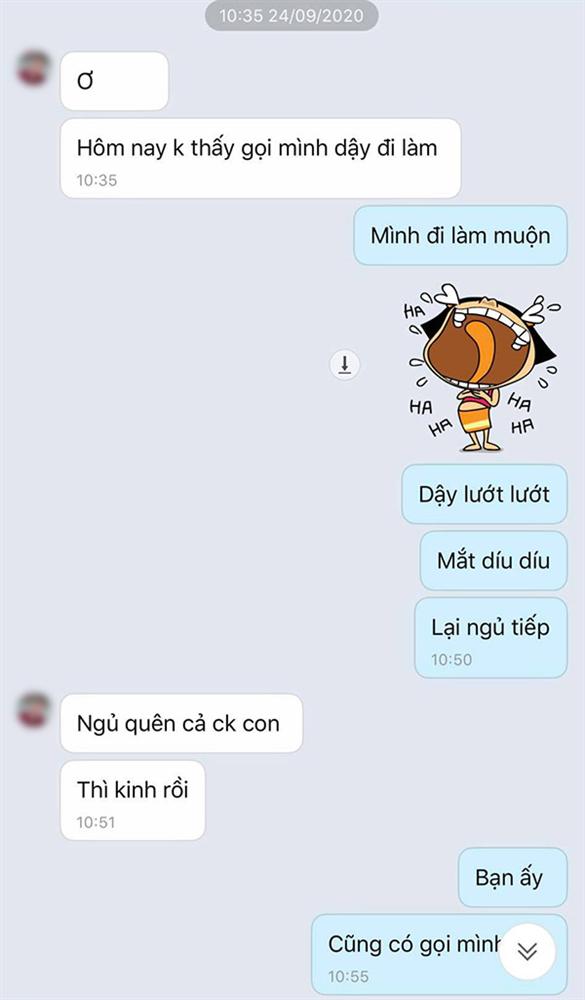585x1000 pixels.
Task: Select the "Thì kinh rồi" message
Action: (133, 800)
